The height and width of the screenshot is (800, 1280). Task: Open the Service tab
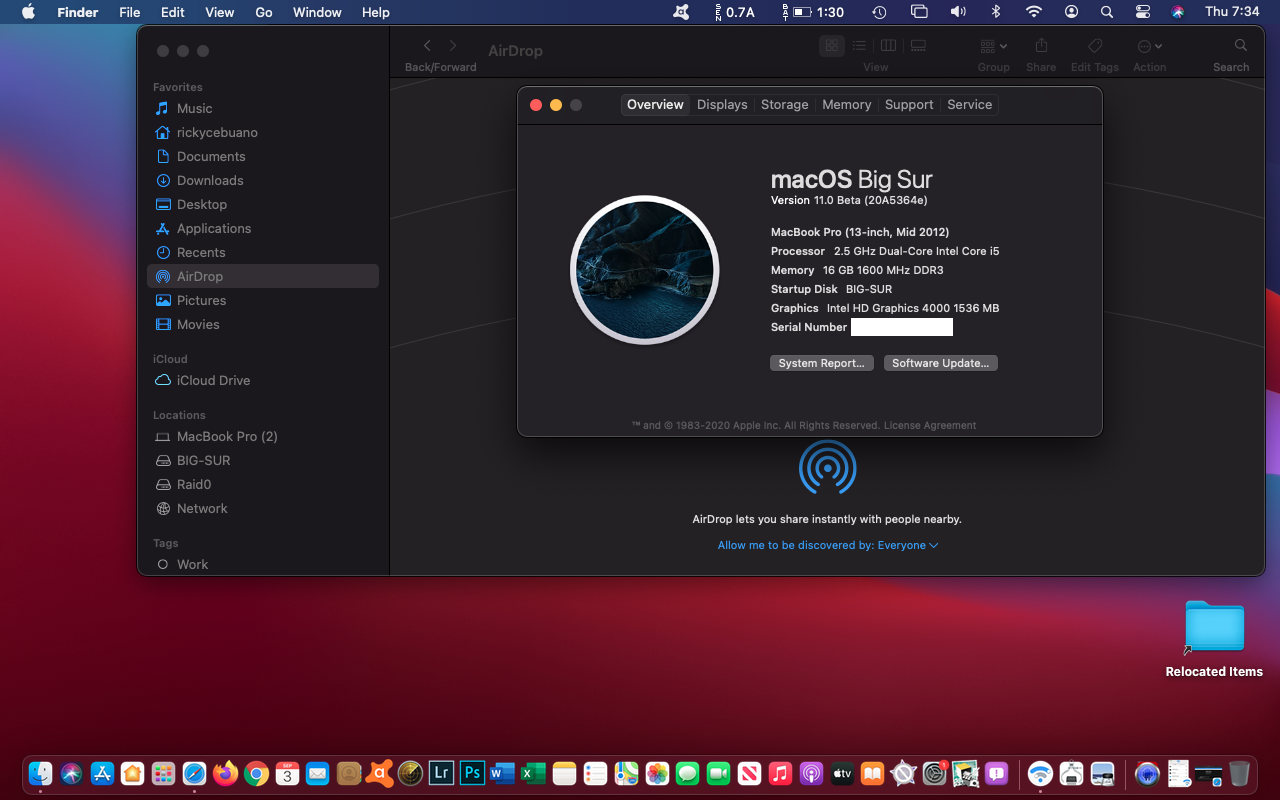(x=970, y=105)
